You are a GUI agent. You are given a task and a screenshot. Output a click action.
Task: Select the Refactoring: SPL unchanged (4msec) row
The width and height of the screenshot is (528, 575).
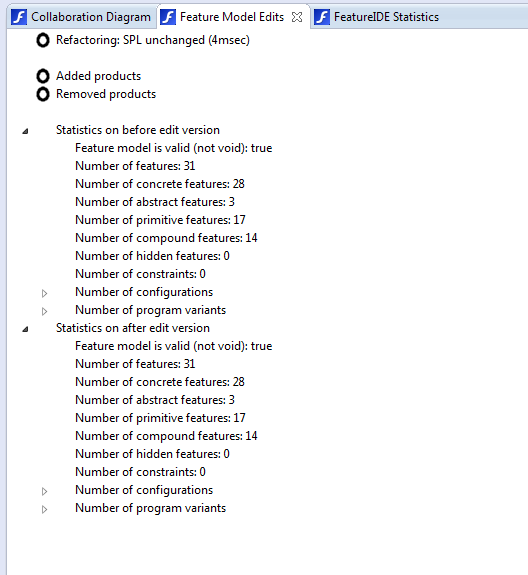click(153, 40)
